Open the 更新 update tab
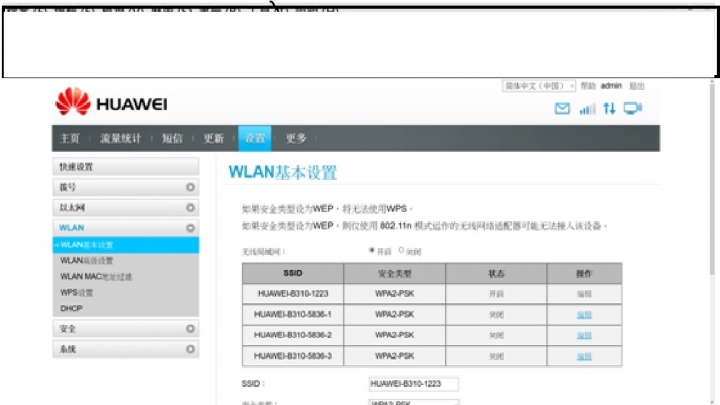The width and height of the screenshot is (720, 405). tap(214, 138)
